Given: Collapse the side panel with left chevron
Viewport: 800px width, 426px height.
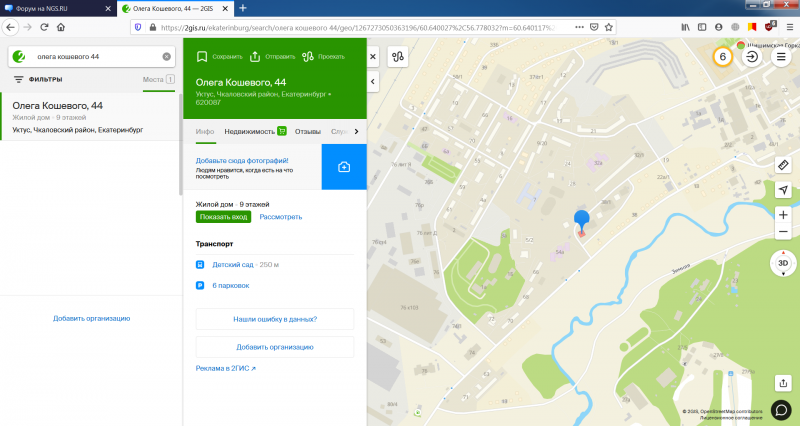Looking at the screenshot, I should (372, 80).
